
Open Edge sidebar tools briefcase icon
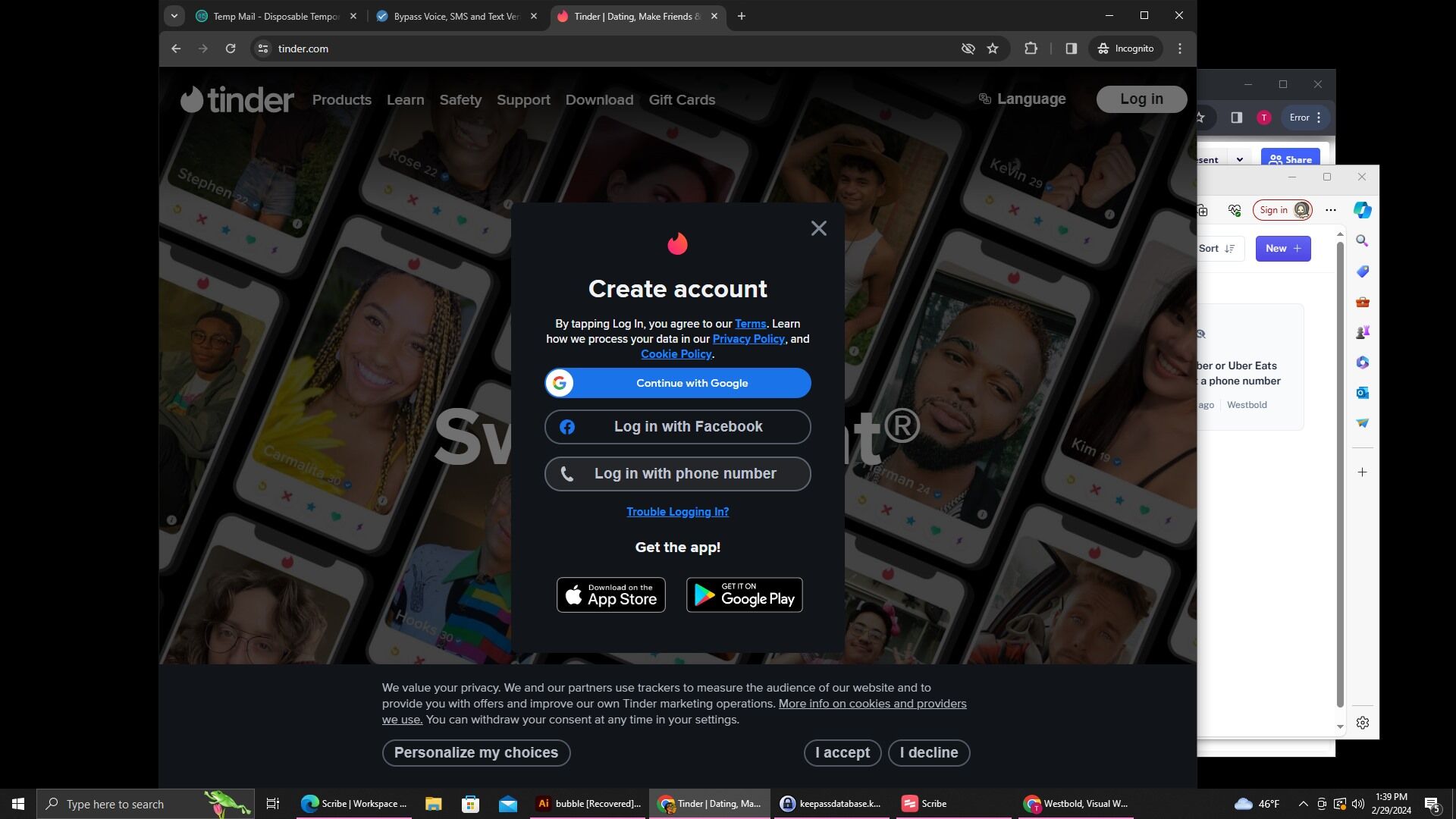1363,302
